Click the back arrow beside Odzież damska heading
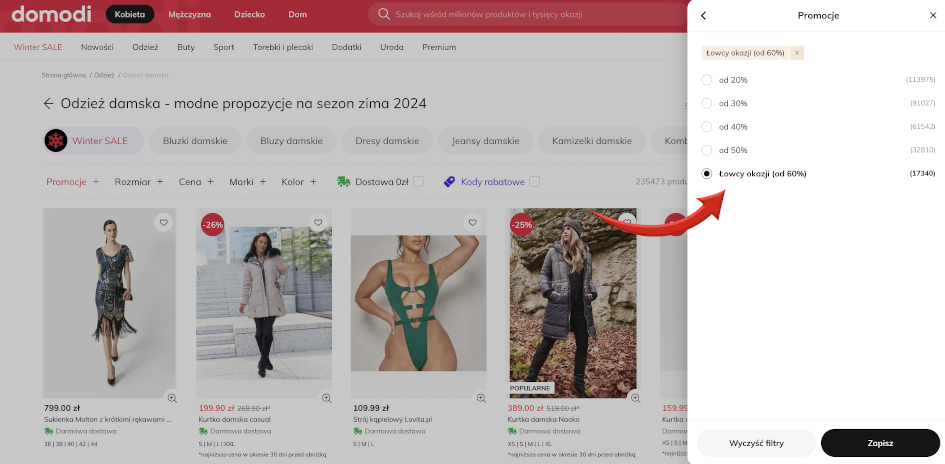Viewport: 945px width, 464px height. click(x=49, y=104)
